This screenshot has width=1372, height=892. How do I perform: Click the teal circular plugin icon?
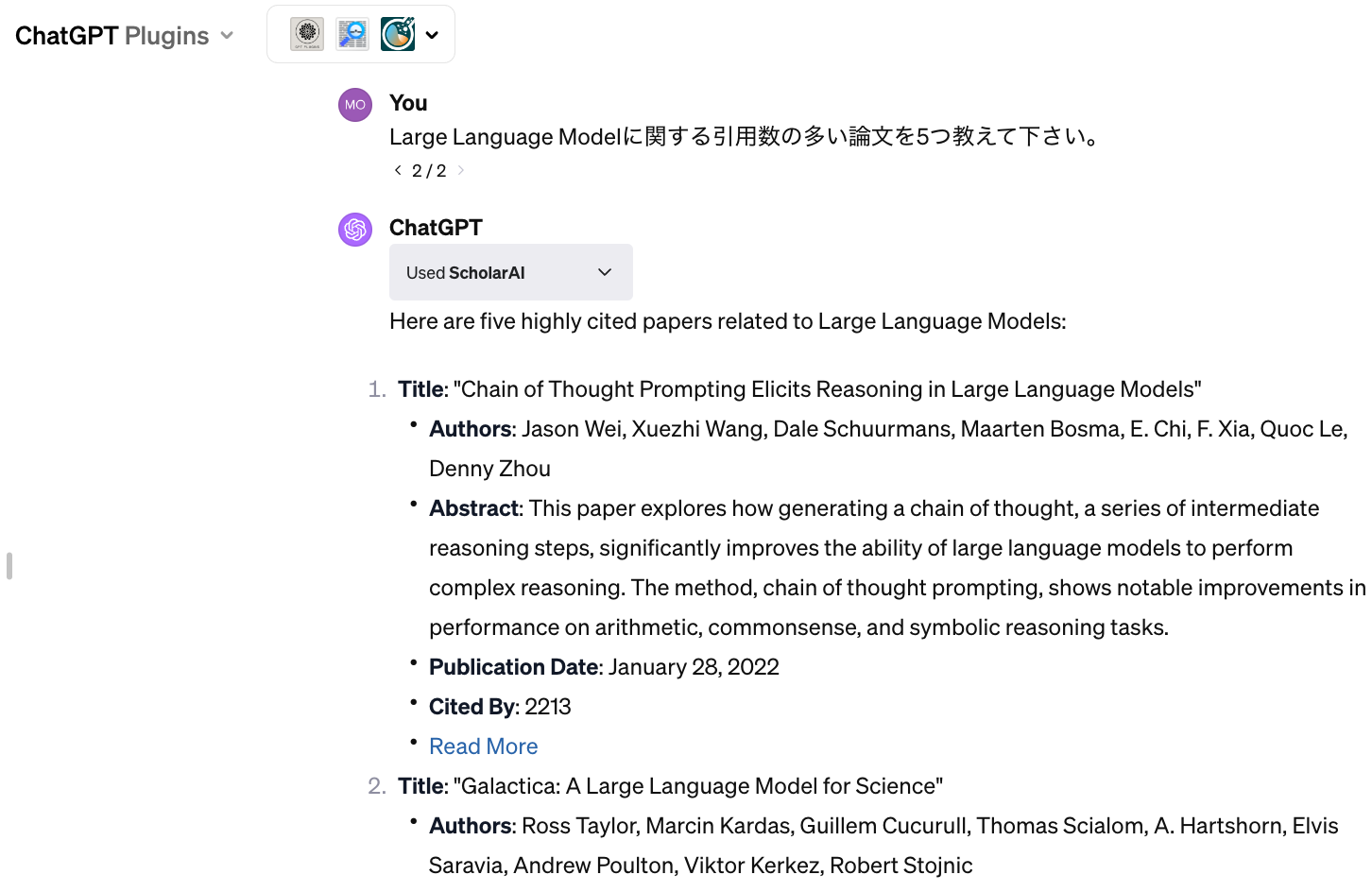tap(398, 34)
